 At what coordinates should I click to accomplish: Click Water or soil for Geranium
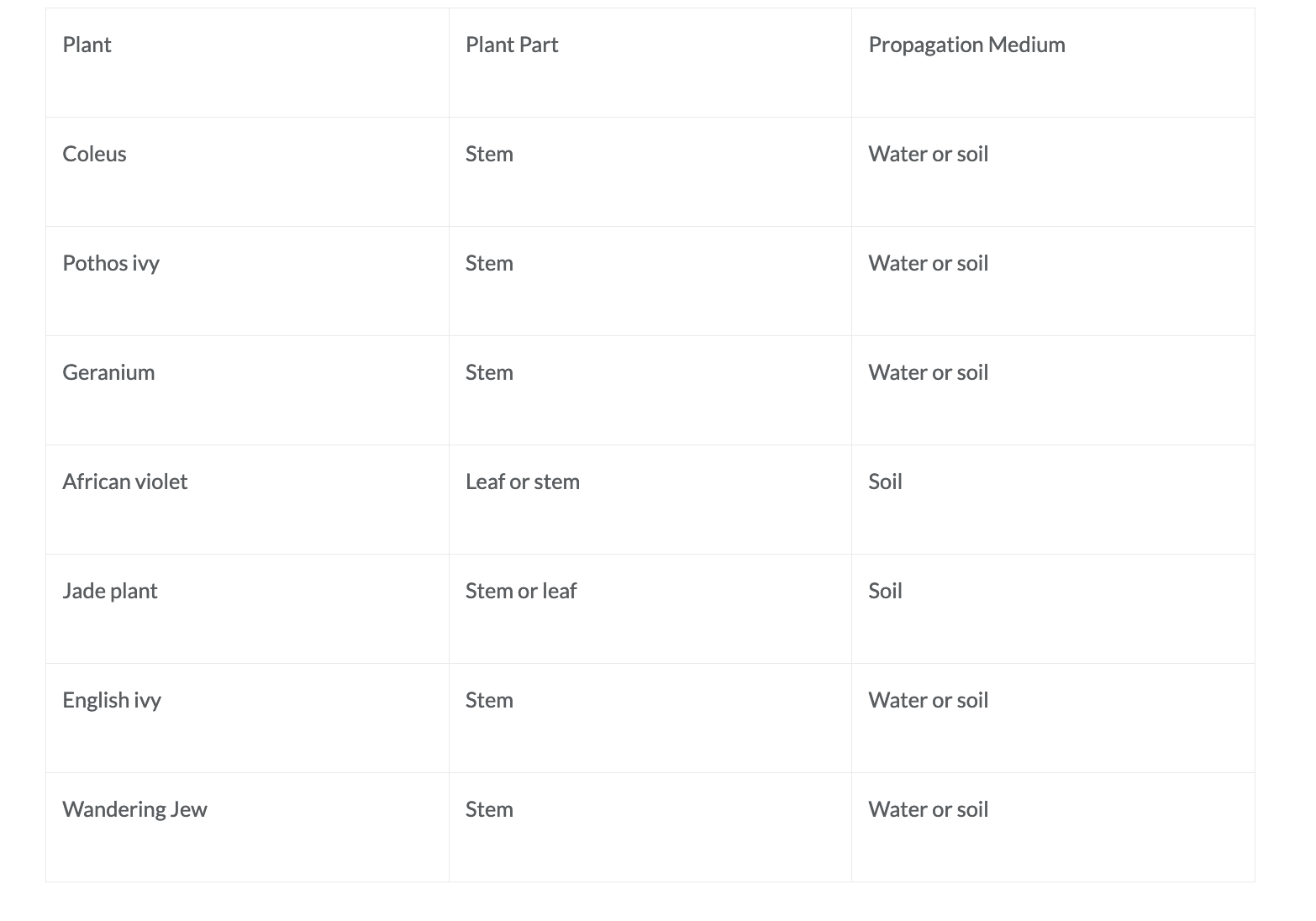tap(928, 372)
